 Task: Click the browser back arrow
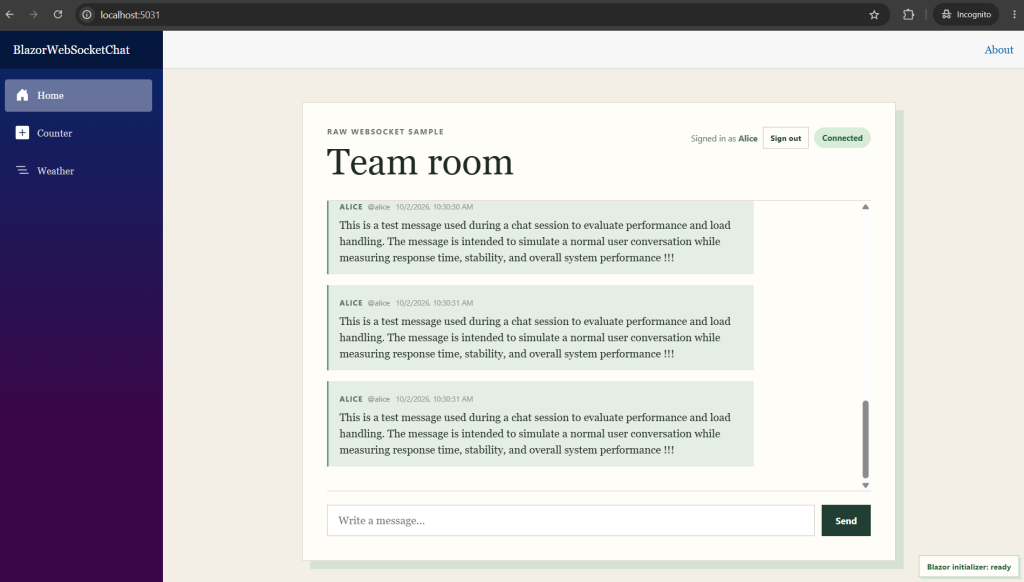[10, 14]
